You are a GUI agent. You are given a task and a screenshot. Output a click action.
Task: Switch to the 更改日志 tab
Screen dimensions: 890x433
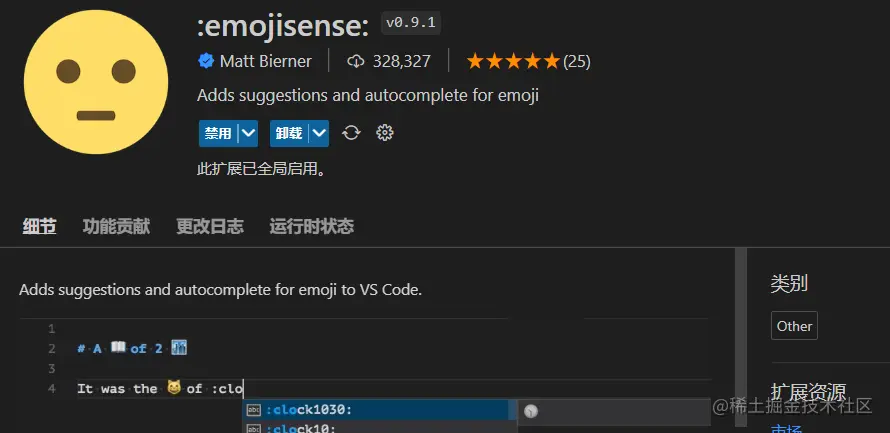point(210,226)
